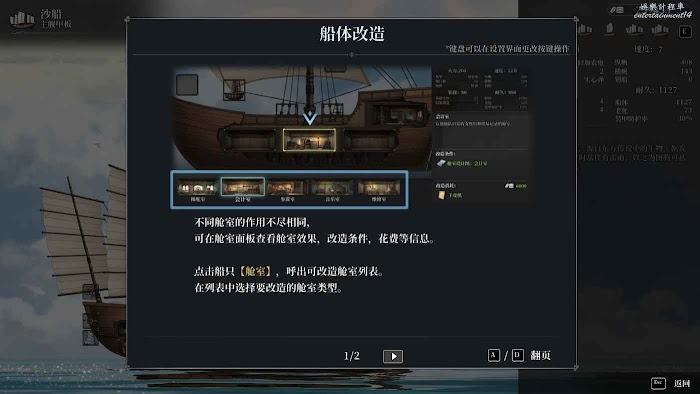The width and height of the screenshot is (700, 394).
Task: Click the blue downward arrow marker above cabin
Action: click(x=309, y=117)
